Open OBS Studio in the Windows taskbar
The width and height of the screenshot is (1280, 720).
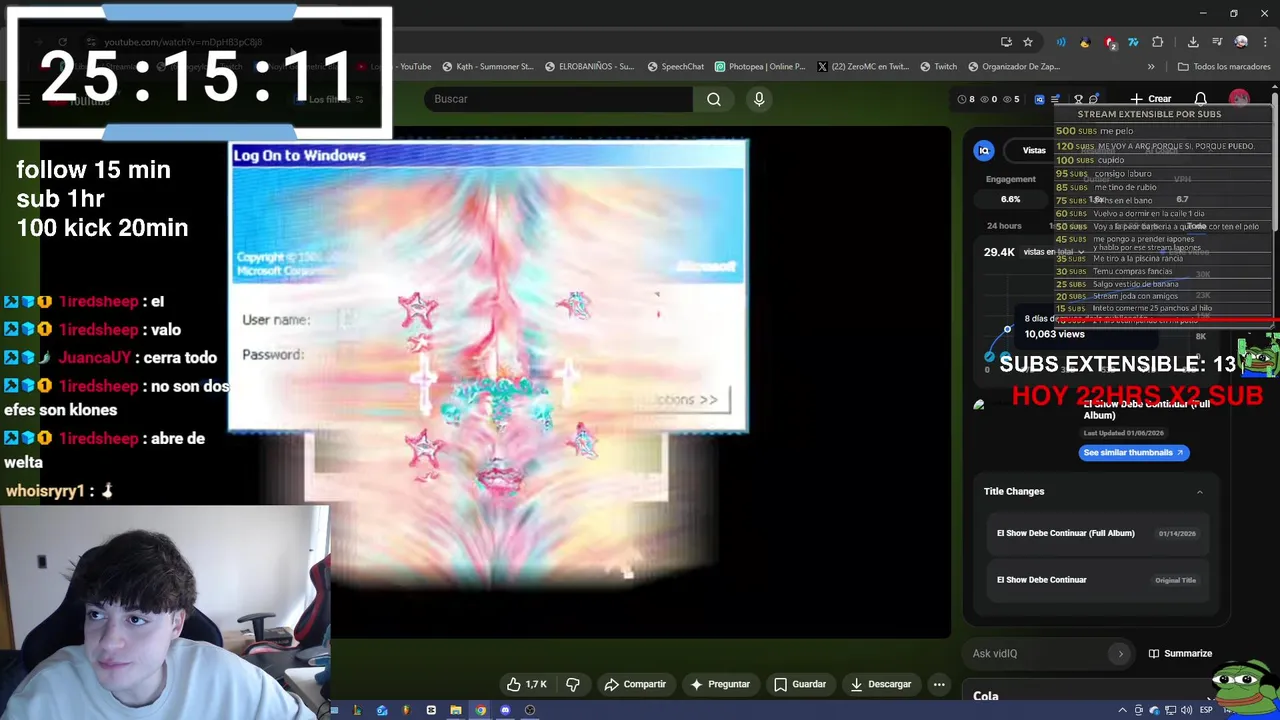click(530, 710)
